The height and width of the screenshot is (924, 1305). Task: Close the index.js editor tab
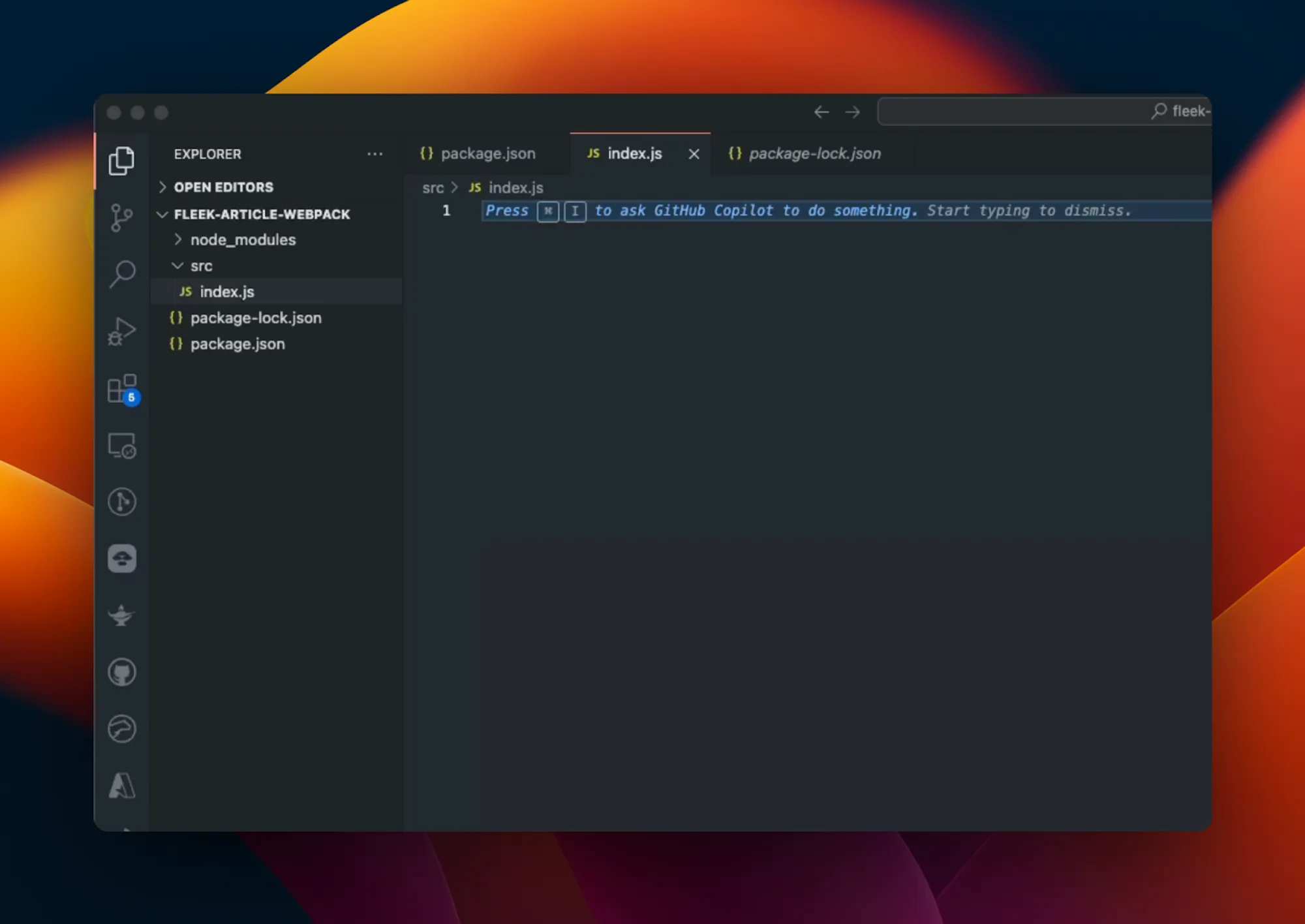694,154
